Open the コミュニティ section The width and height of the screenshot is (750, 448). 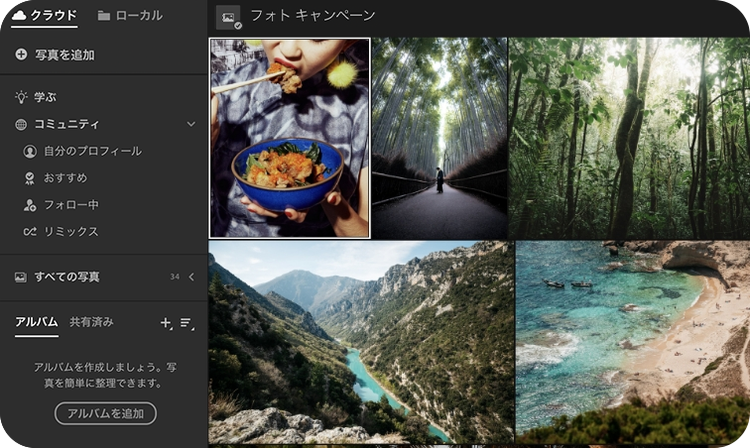pos(66,124)
